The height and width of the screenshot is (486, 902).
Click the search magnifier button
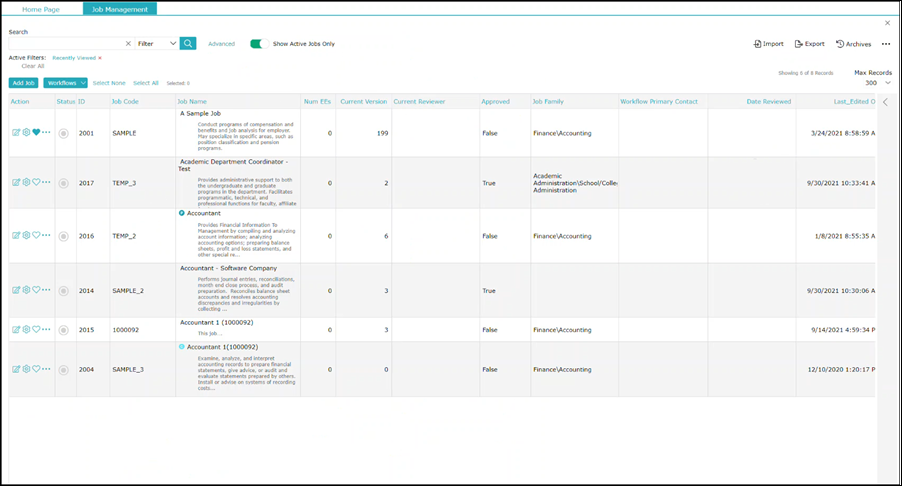188,44
